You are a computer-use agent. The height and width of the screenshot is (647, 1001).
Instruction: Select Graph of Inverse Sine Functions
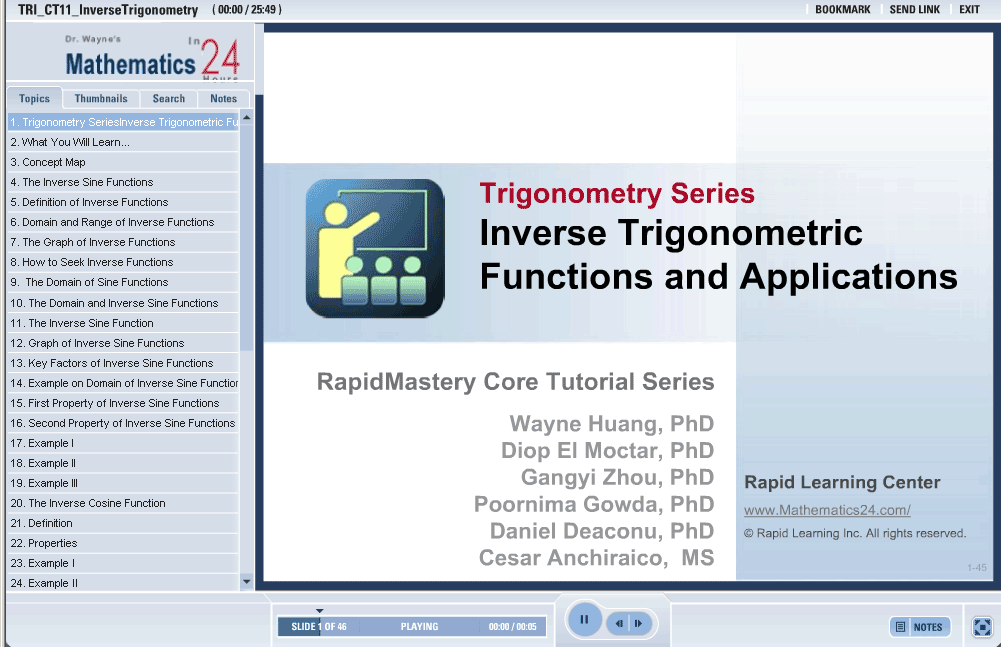[x=123, y=343]
